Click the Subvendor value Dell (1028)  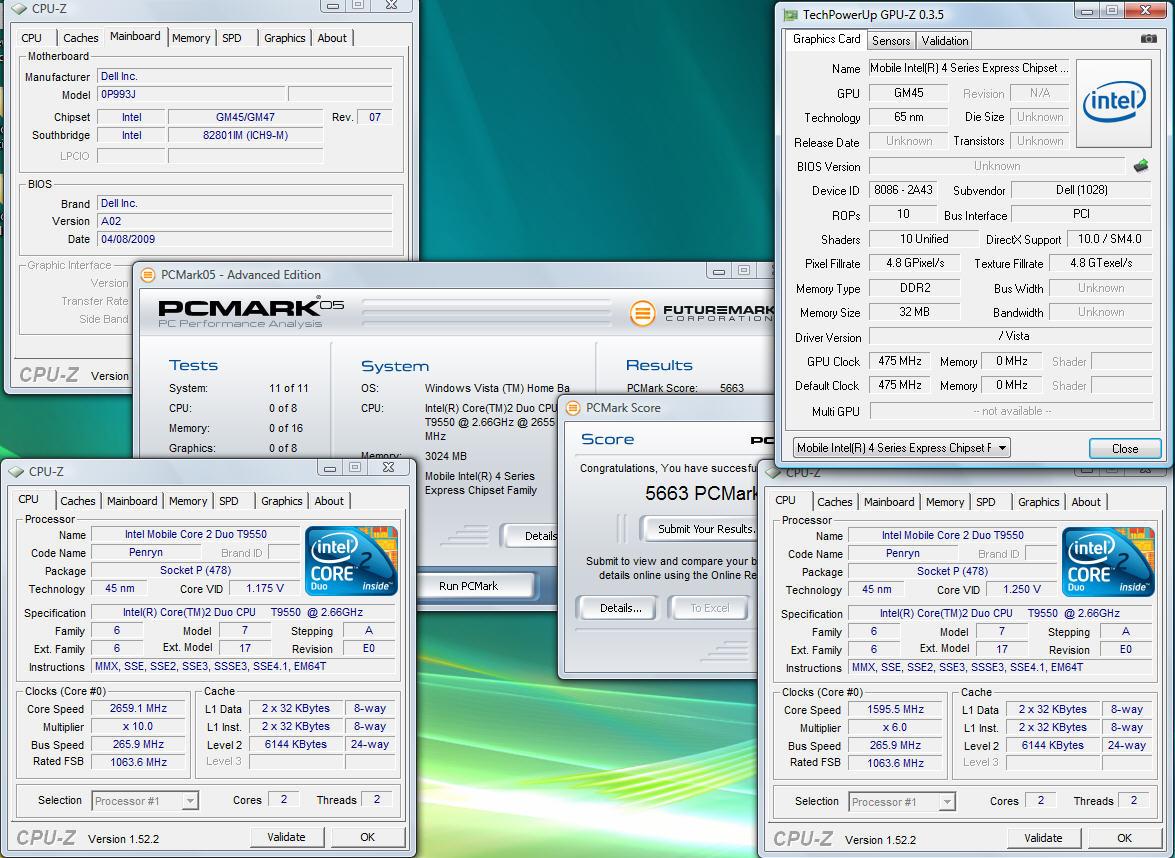coord(1081,190)
